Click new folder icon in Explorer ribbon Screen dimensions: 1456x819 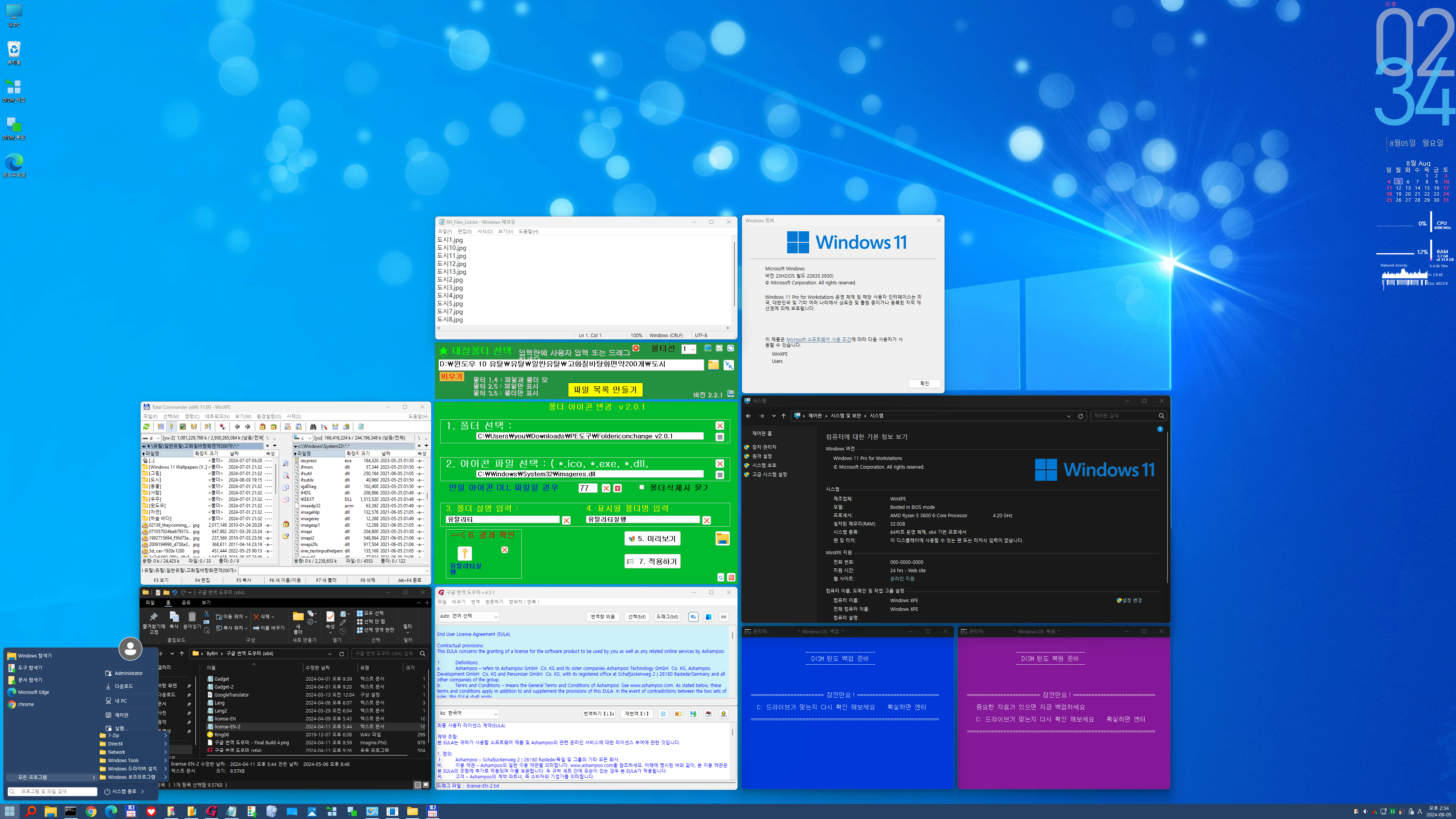[x=298, y=617]
